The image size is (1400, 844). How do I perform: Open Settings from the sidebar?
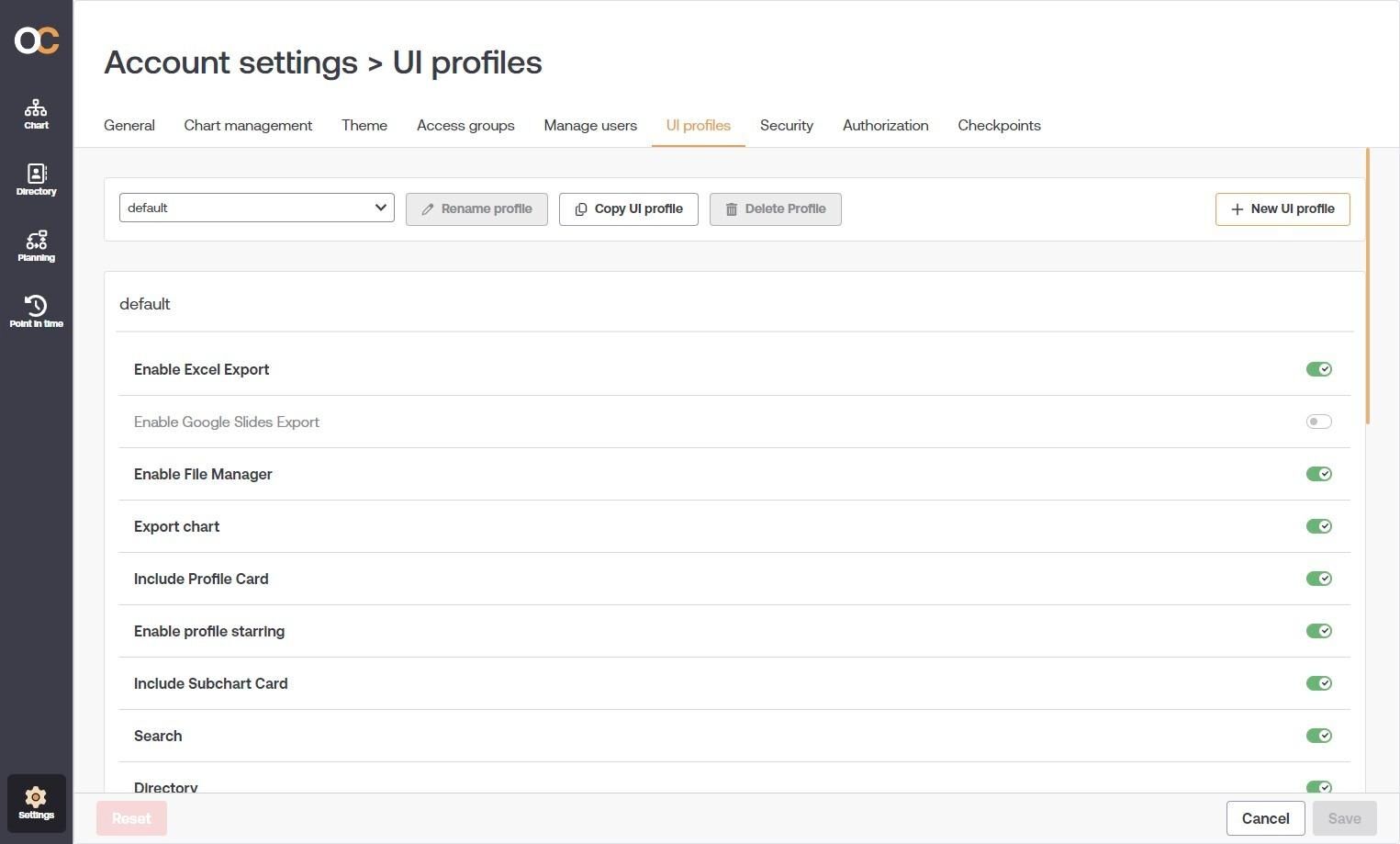click(36, 801)
